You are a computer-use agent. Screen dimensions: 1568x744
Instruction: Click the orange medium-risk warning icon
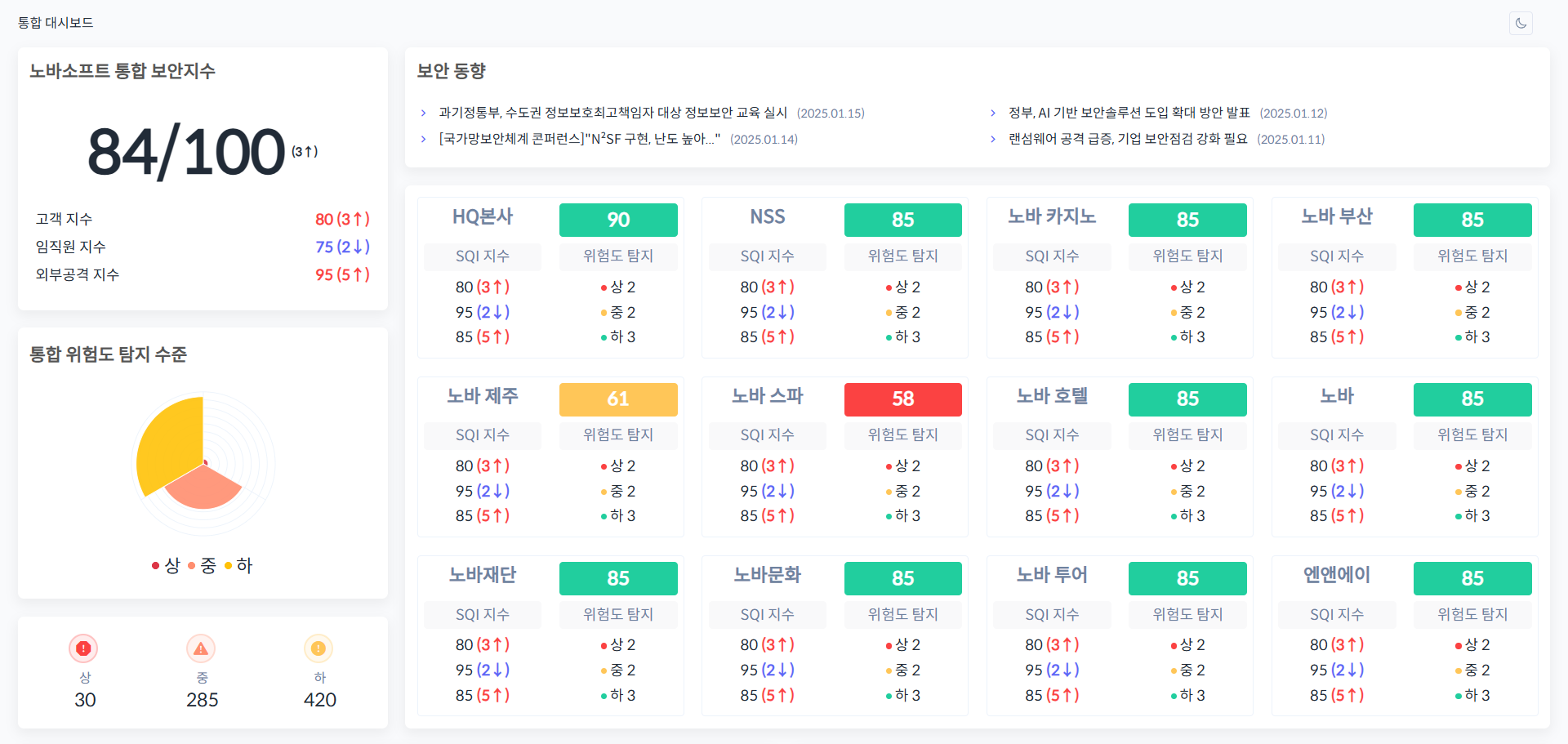point(201,648)
